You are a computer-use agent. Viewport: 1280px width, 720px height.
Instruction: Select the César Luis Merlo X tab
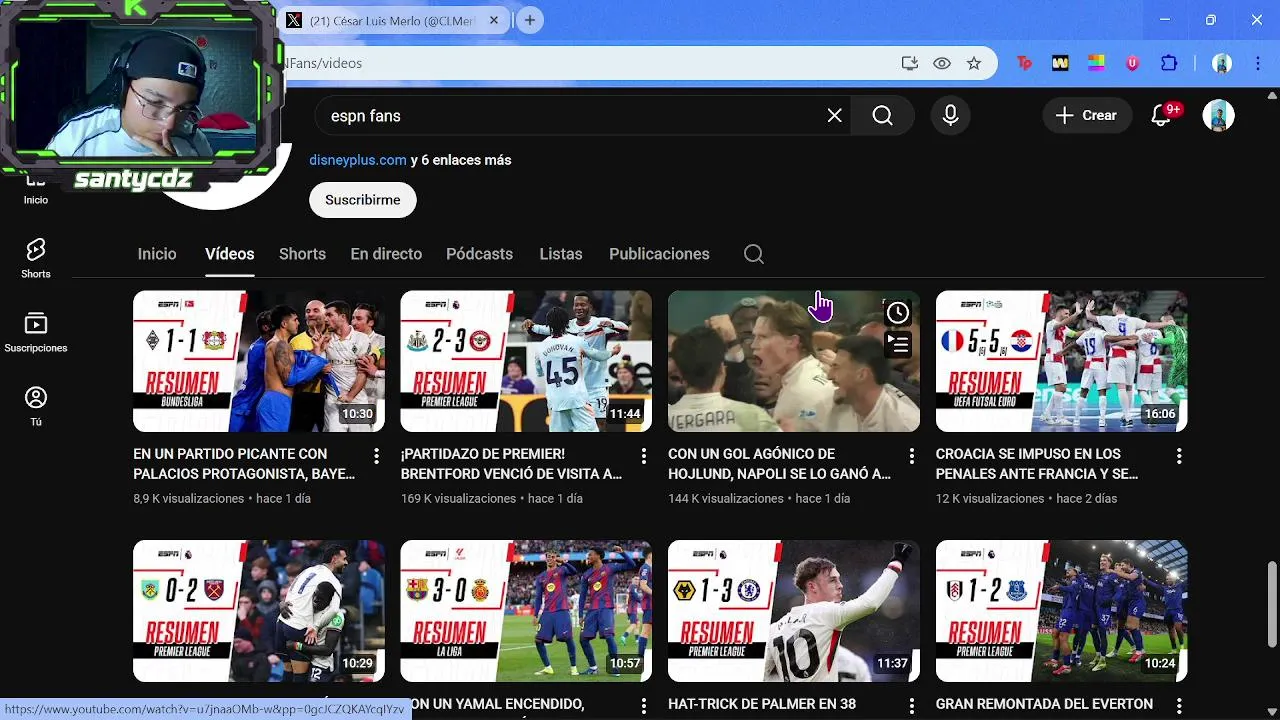(392, 21)
